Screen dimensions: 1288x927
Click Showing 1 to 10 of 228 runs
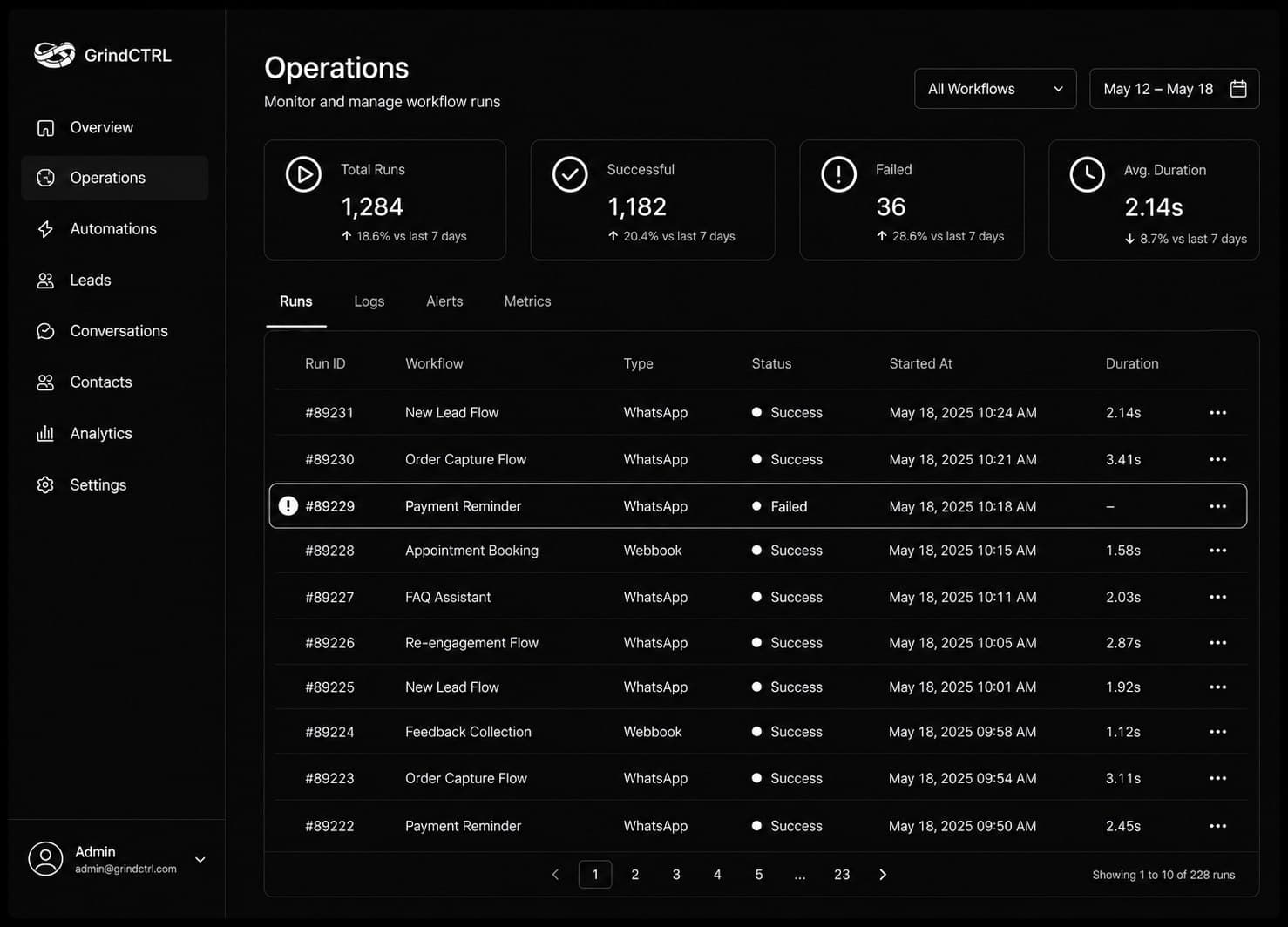point(1163,875)
